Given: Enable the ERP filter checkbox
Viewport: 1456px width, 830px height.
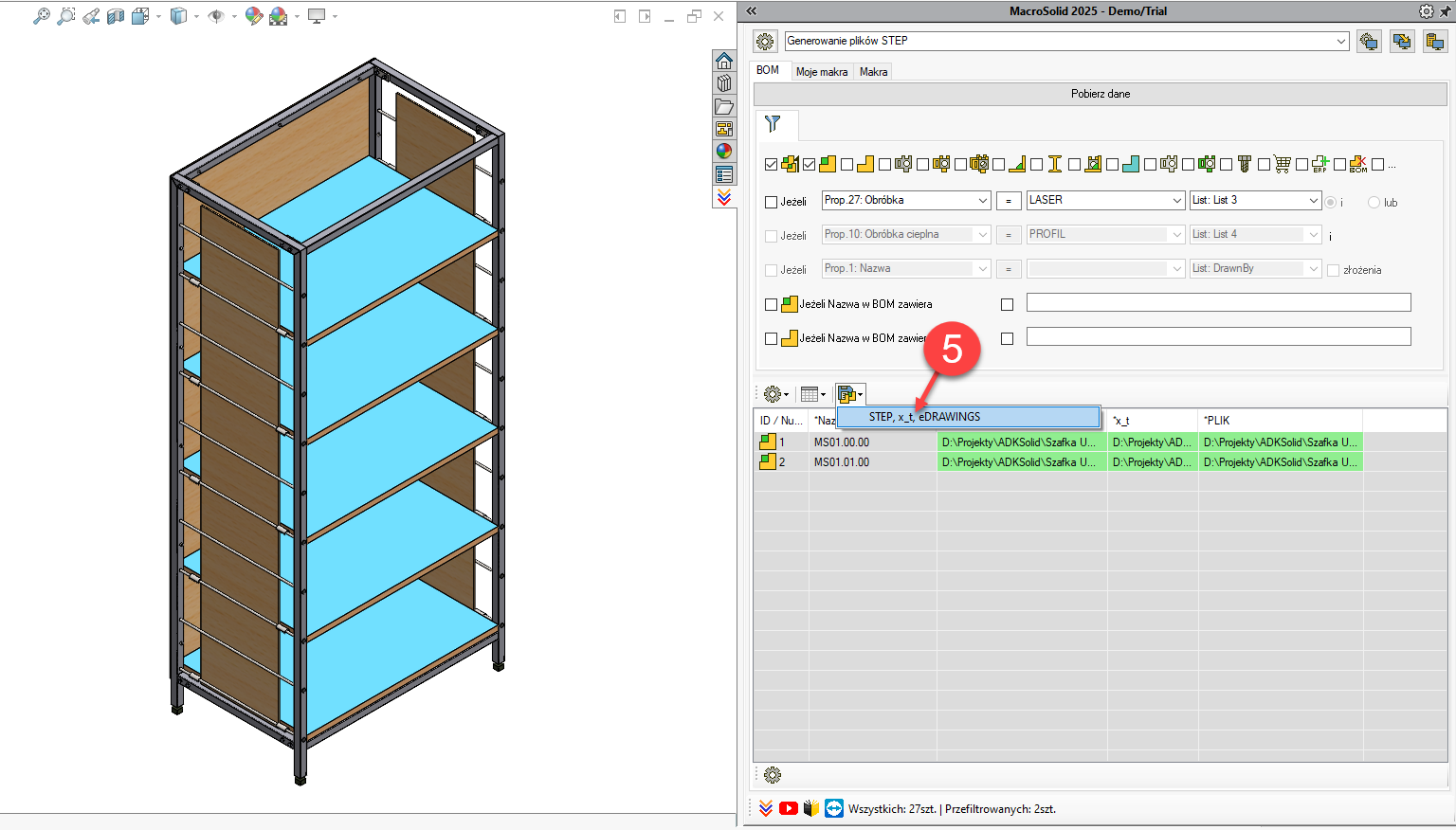Looking at the screenshot, I should coord(1301,165).
